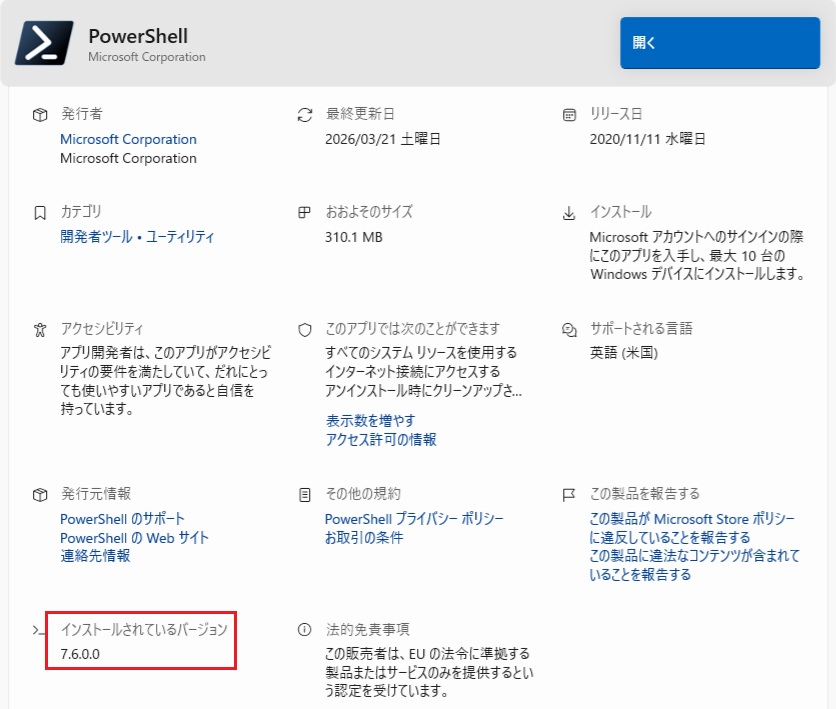Click the blue 開く button
Viewport: 836px width, 709px height.
720,43
